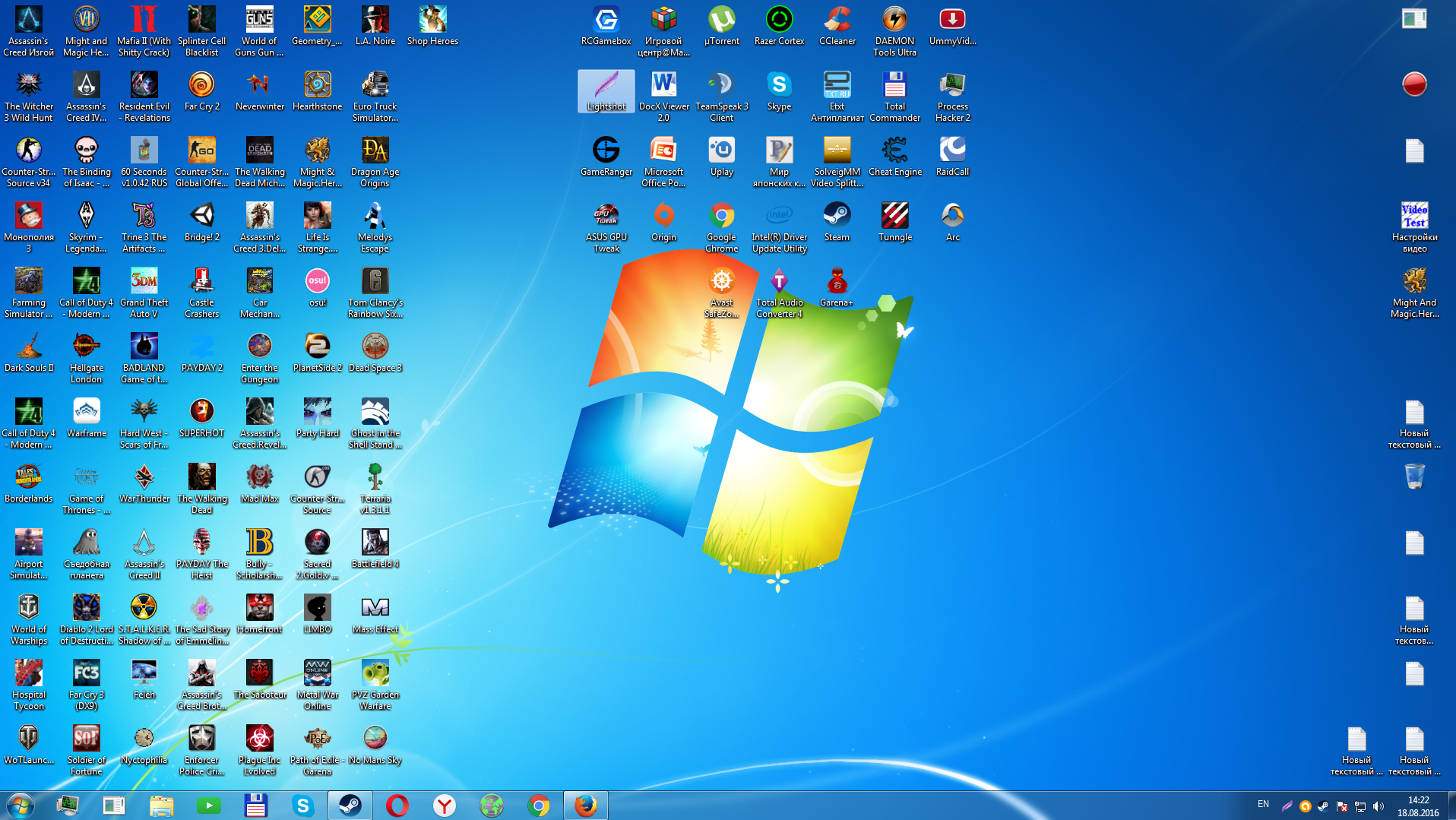1456x820 pixels.
Task: Select the Grand Theft Auto V icon
Action: pos(144,293)
